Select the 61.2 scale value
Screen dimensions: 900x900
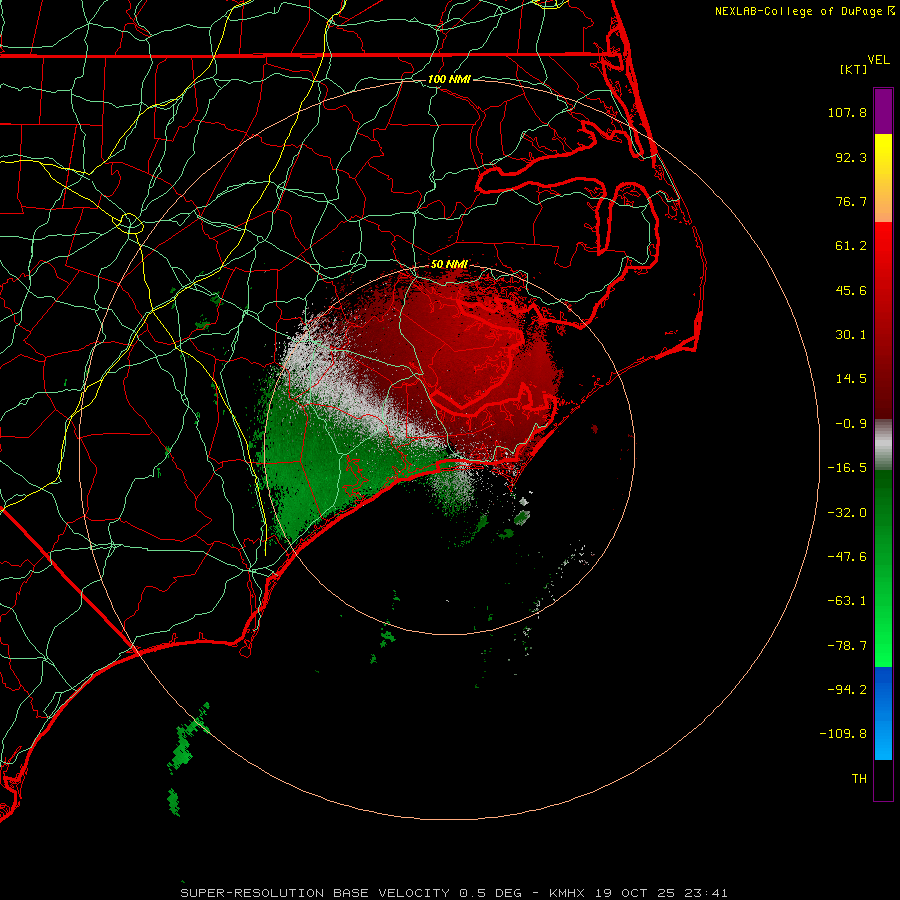click(851, 246)
